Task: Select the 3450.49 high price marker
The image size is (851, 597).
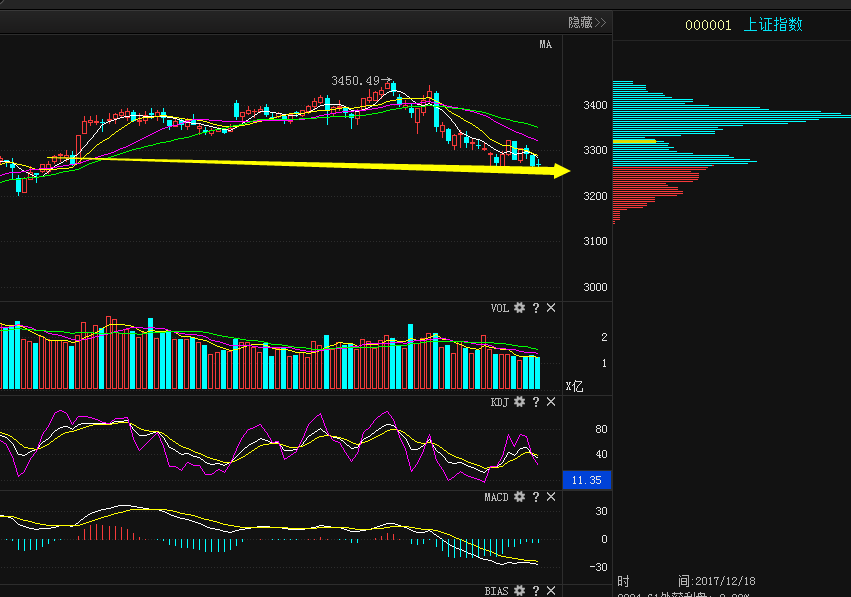Action: [355, 81]
